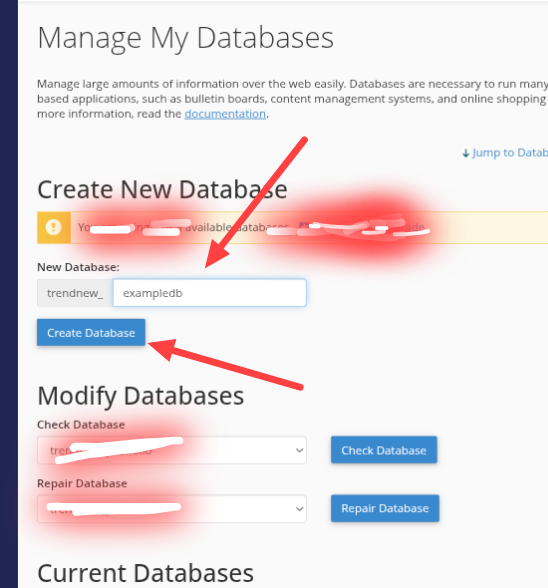
Task: Click the trendnew_ prefix box
Action: 75,292
